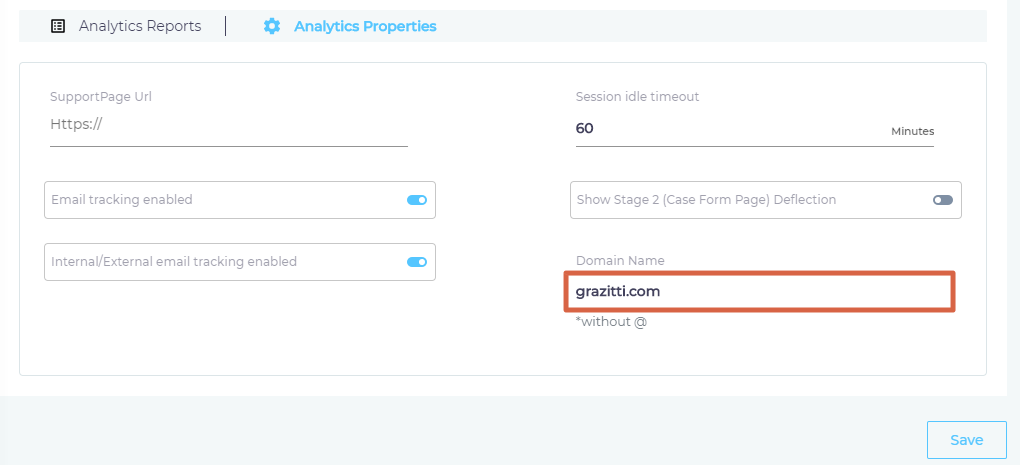The image size is (1020, 465).
Task: Click the Session idle timeout label
Action: tap(638, 97)
